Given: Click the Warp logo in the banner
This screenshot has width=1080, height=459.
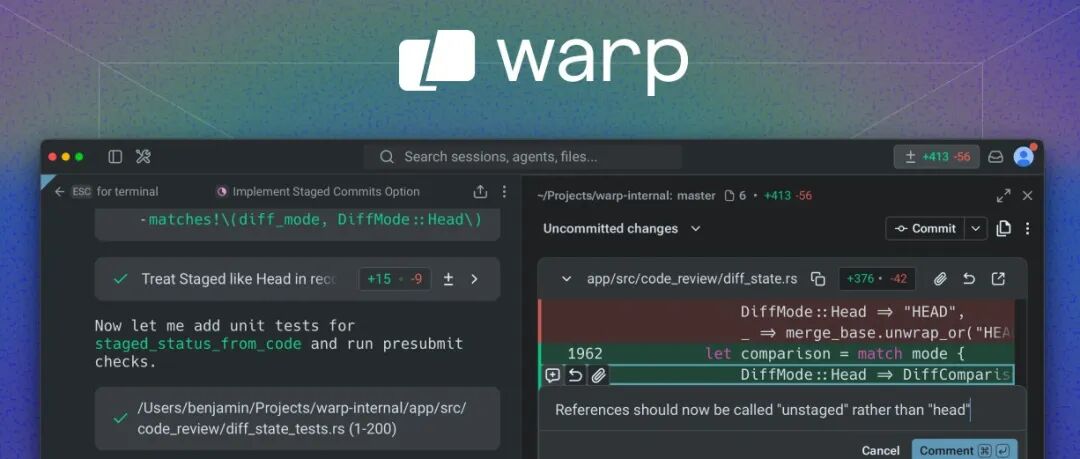Looking at the screenshot, I should [543, 61].
